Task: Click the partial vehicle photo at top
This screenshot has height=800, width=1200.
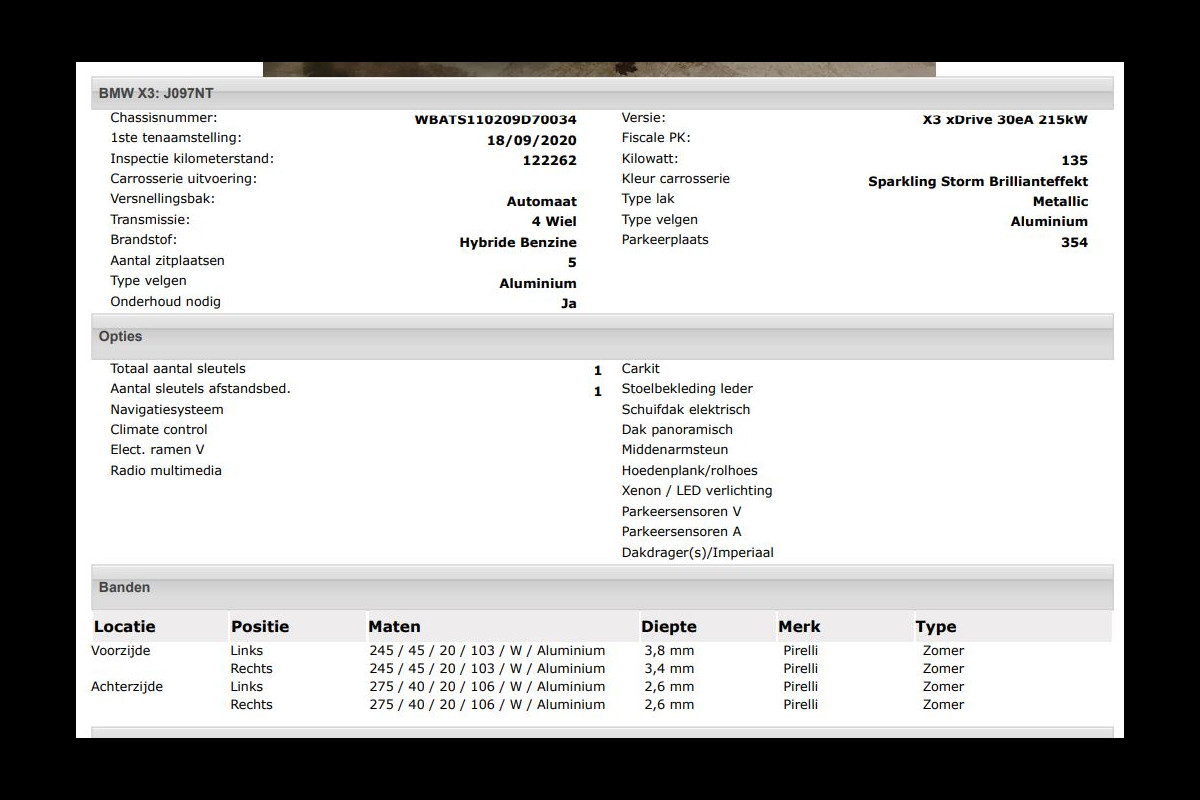Action: [599, 69]
